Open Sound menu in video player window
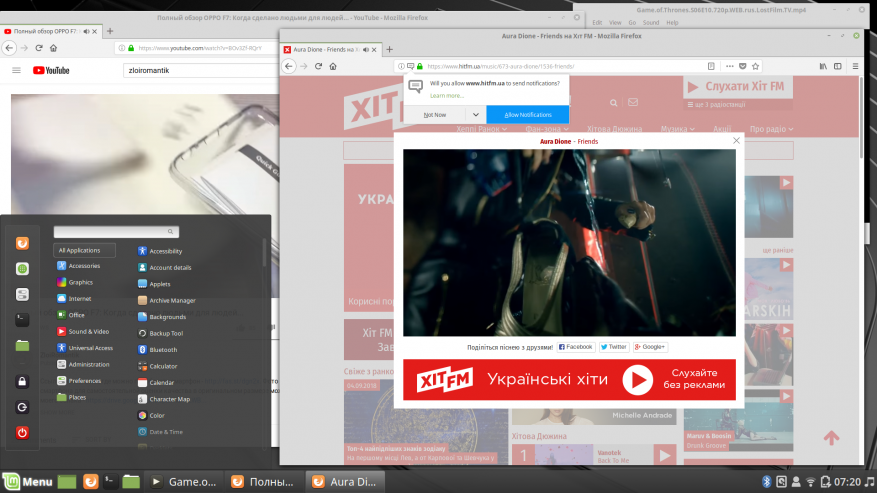The width and height of the screenshot is (877, 493). [x=650, y=23]
